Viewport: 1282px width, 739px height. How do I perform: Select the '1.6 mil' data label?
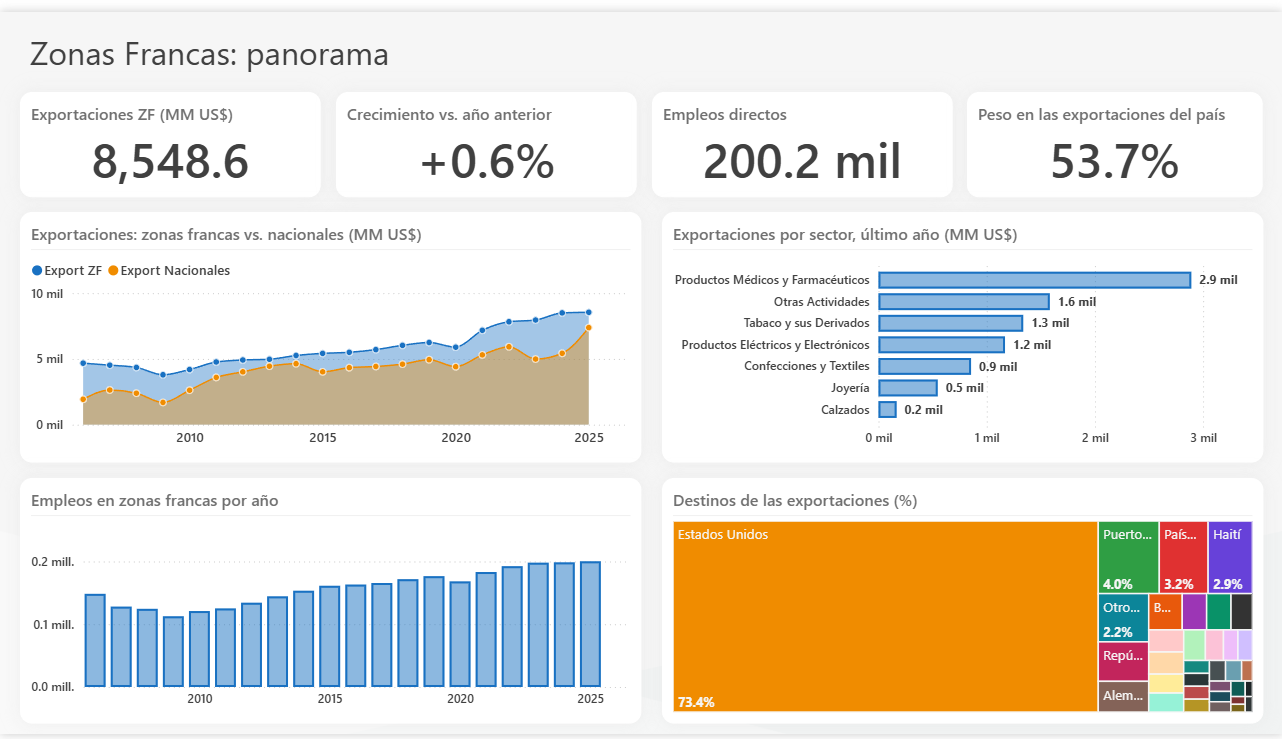tap(1077, 302)
